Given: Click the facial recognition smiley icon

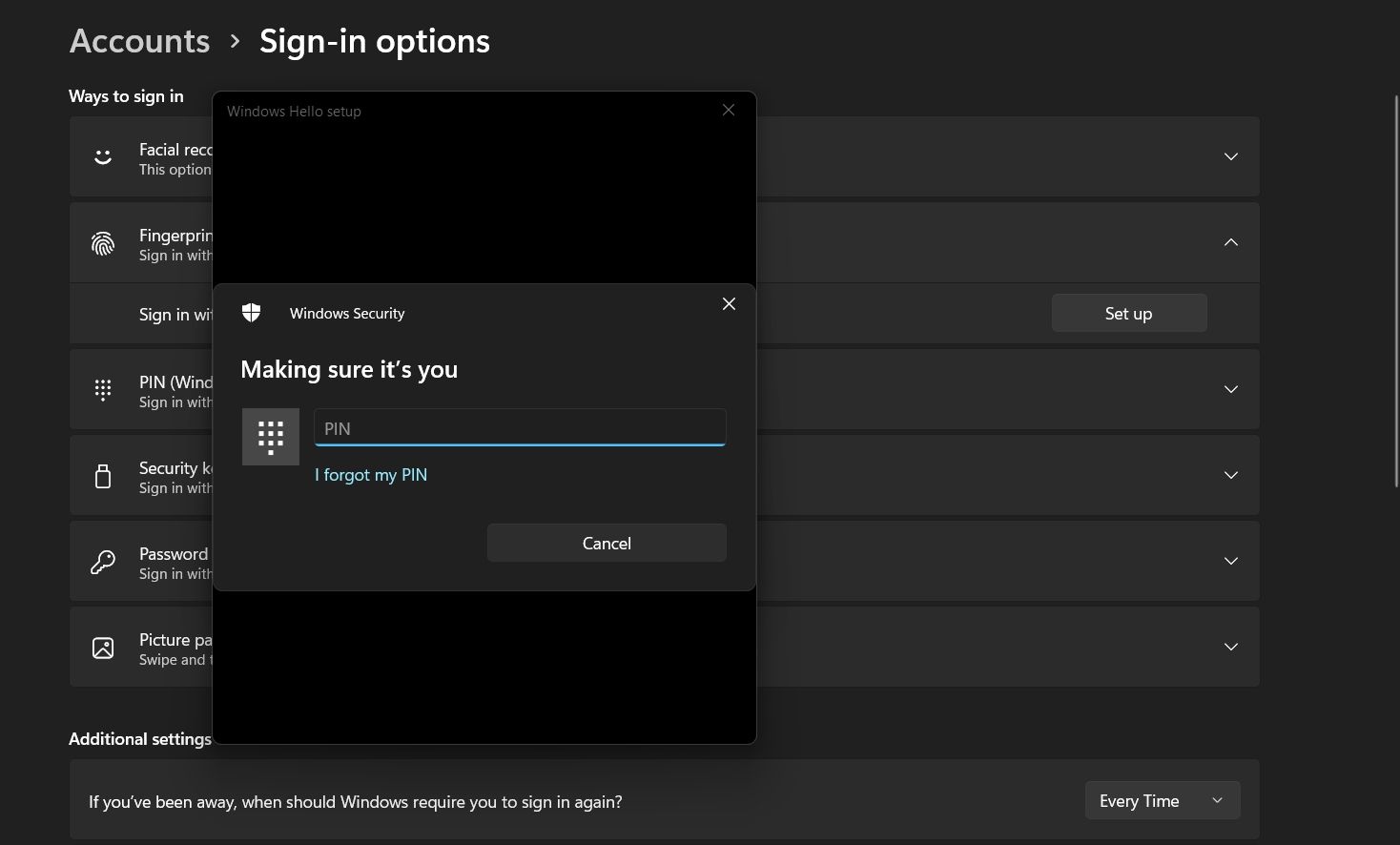Looking at the screenshot, I should [103, 156].
